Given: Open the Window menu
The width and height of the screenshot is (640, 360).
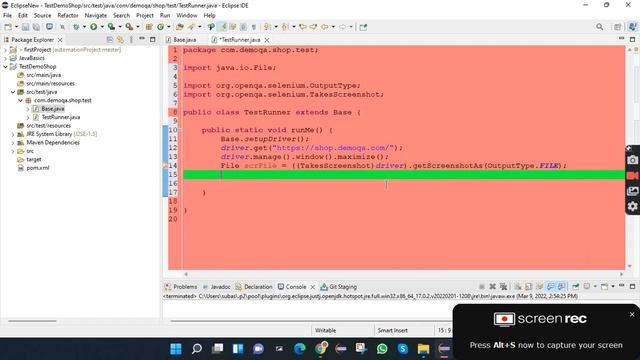Looking at the screenshot, I should (x=187, y=16).
